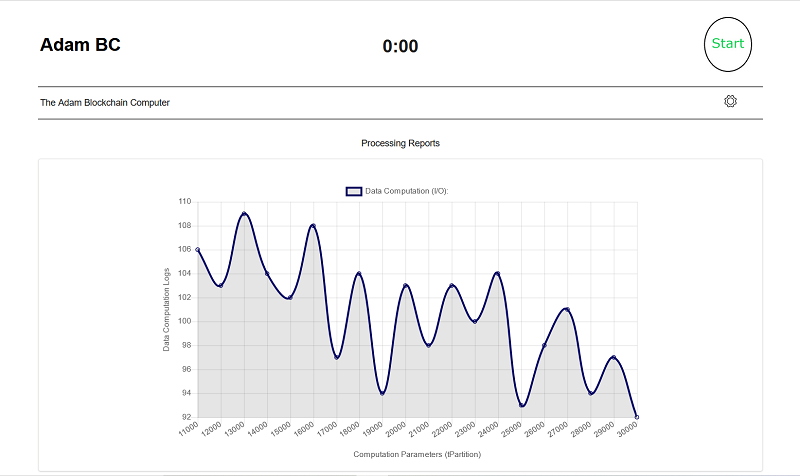Open settings via the gear icon
Viewport: 800px width, 476px height.
click(730, 101)
